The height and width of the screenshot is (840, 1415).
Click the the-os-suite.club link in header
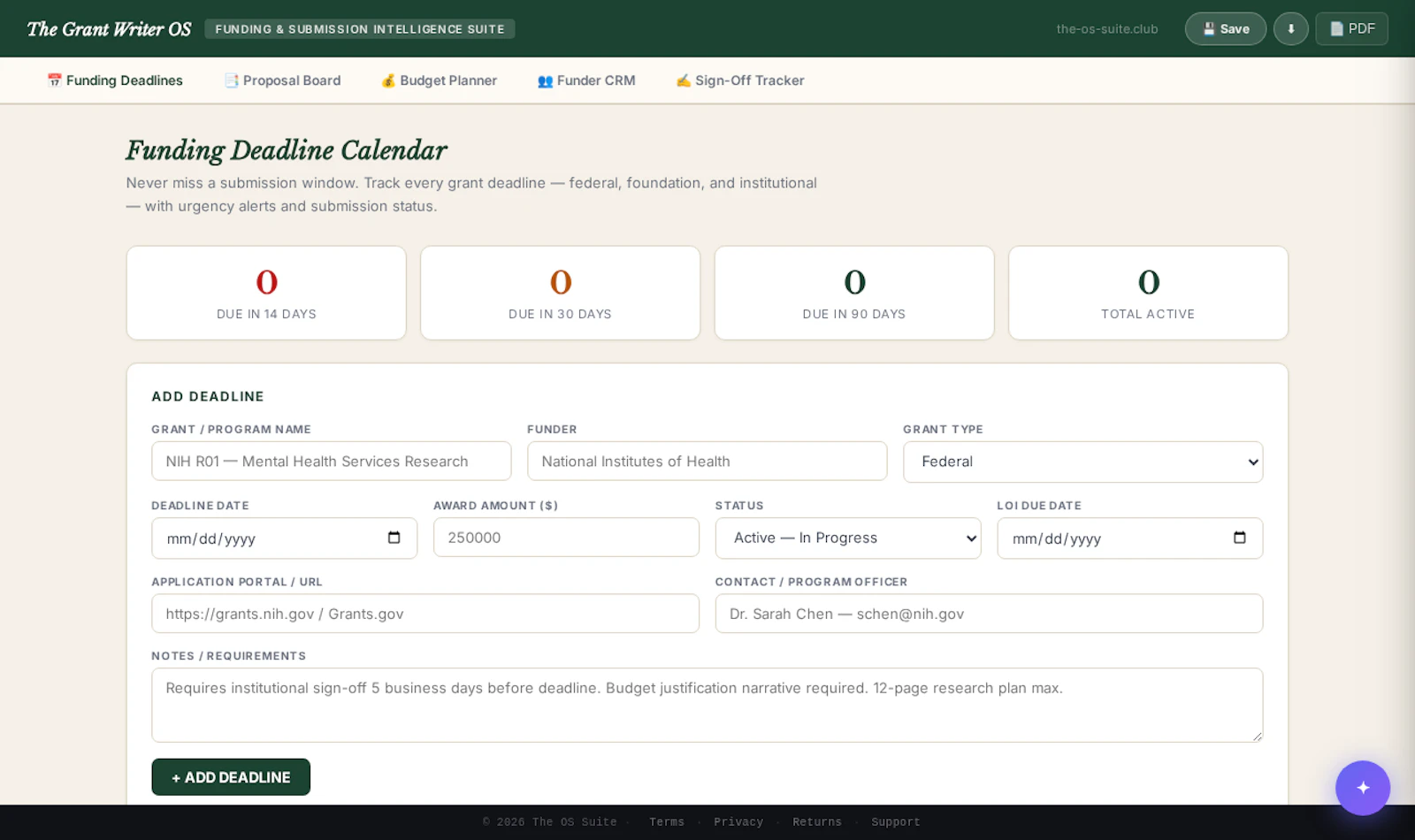[1107, 29]
